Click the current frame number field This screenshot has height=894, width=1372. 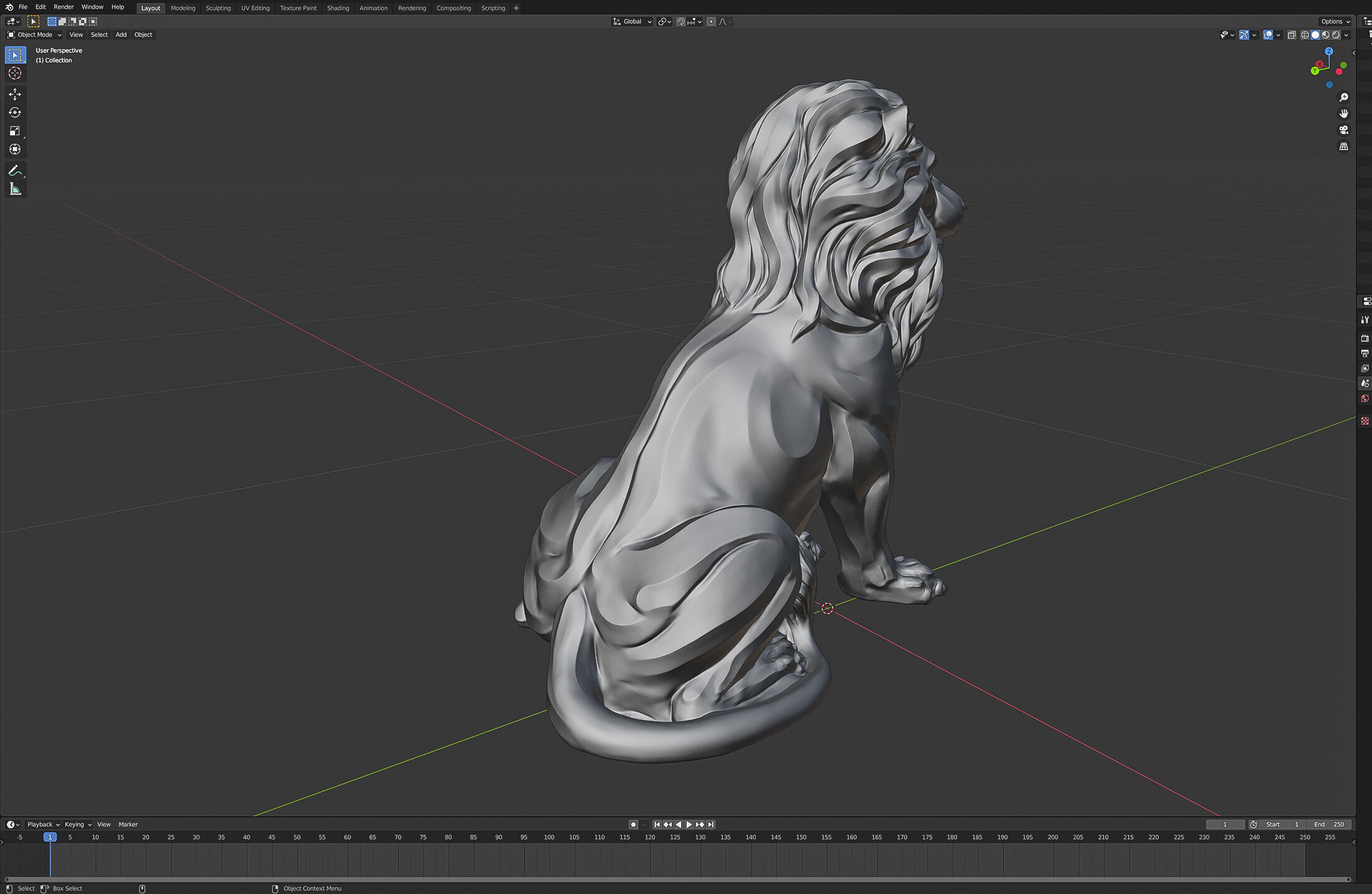pos(1225,824)
